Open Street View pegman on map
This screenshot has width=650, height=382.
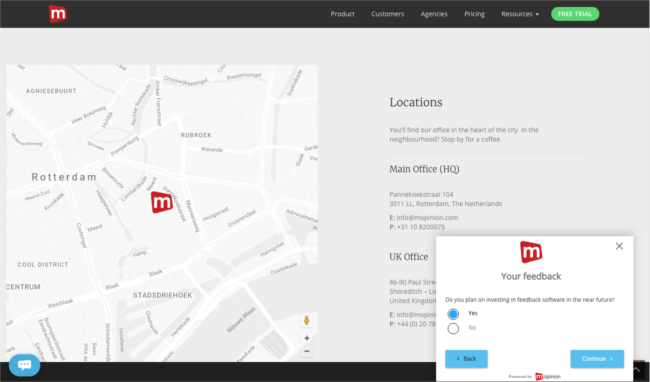coord(307,320)
